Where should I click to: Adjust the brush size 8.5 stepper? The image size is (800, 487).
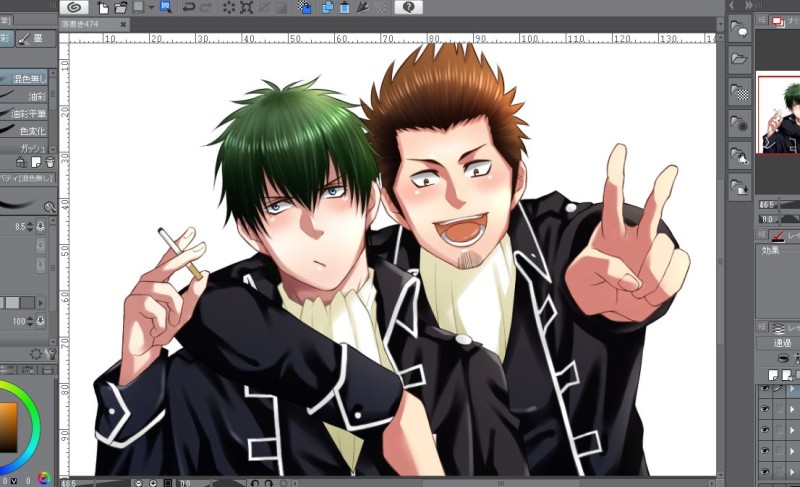coord(30,226)
